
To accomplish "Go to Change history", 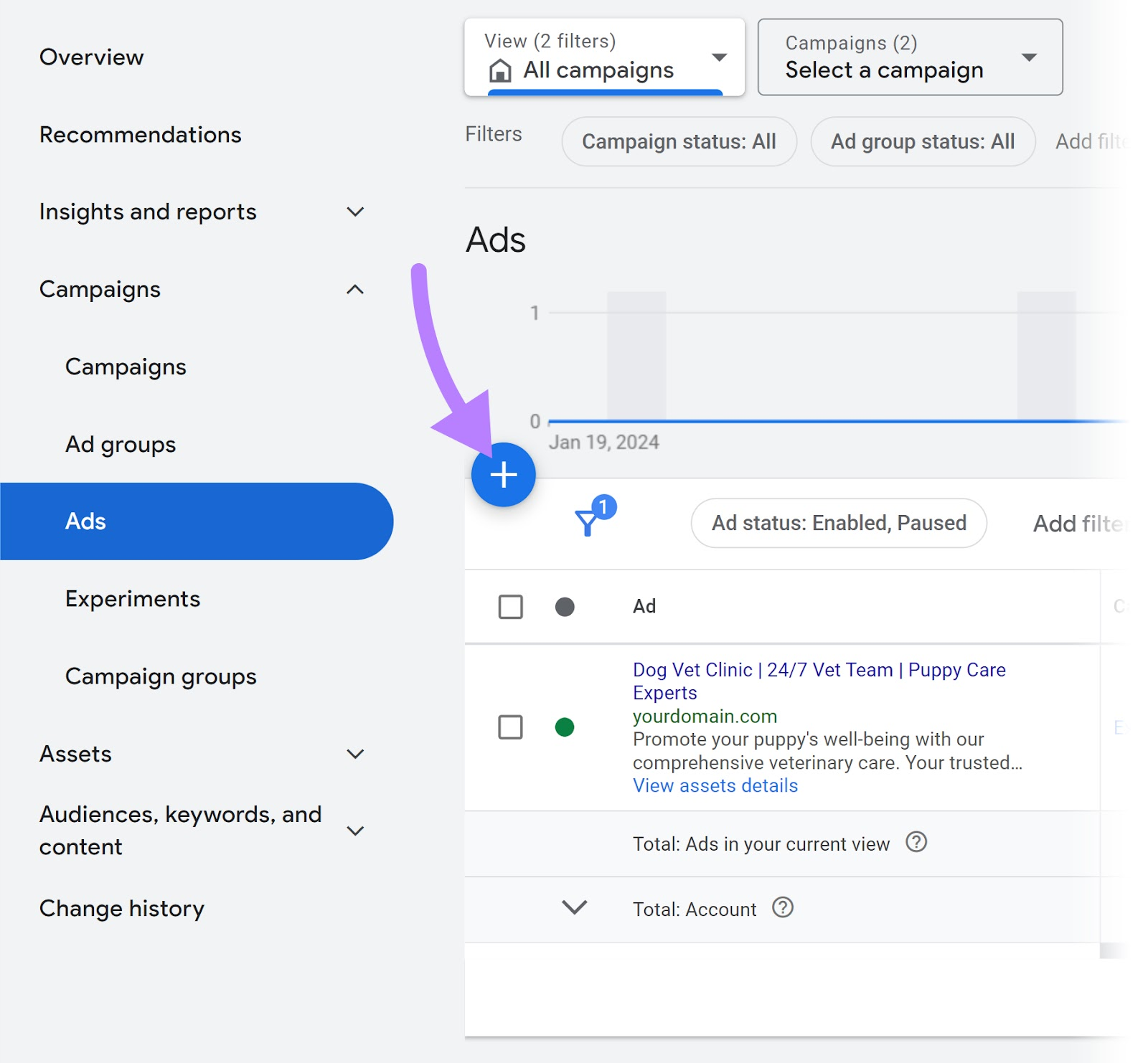I will pyautogui.click(x=122, y=908).
